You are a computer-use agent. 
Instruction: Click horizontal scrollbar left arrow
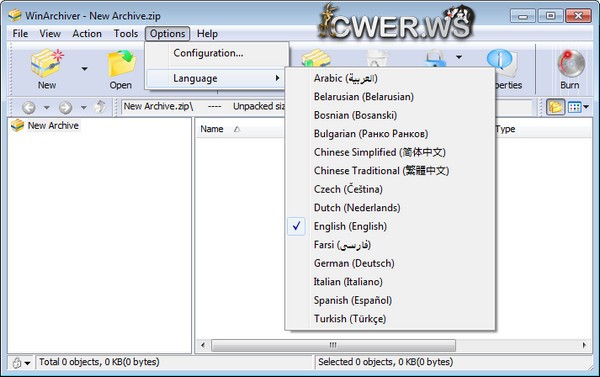[203, 345]
